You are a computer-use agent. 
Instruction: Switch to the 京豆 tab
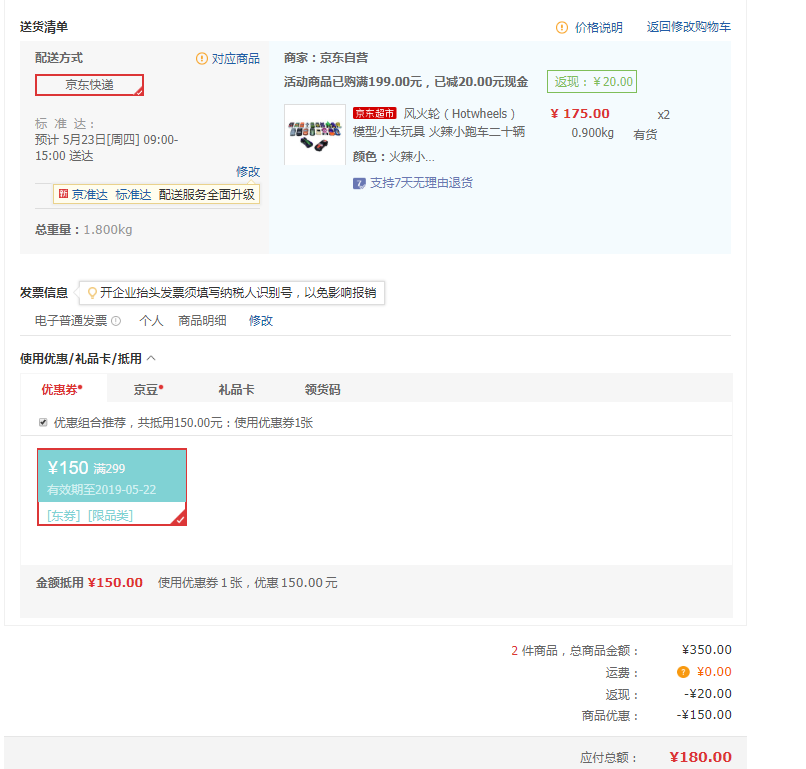(149, 389)
